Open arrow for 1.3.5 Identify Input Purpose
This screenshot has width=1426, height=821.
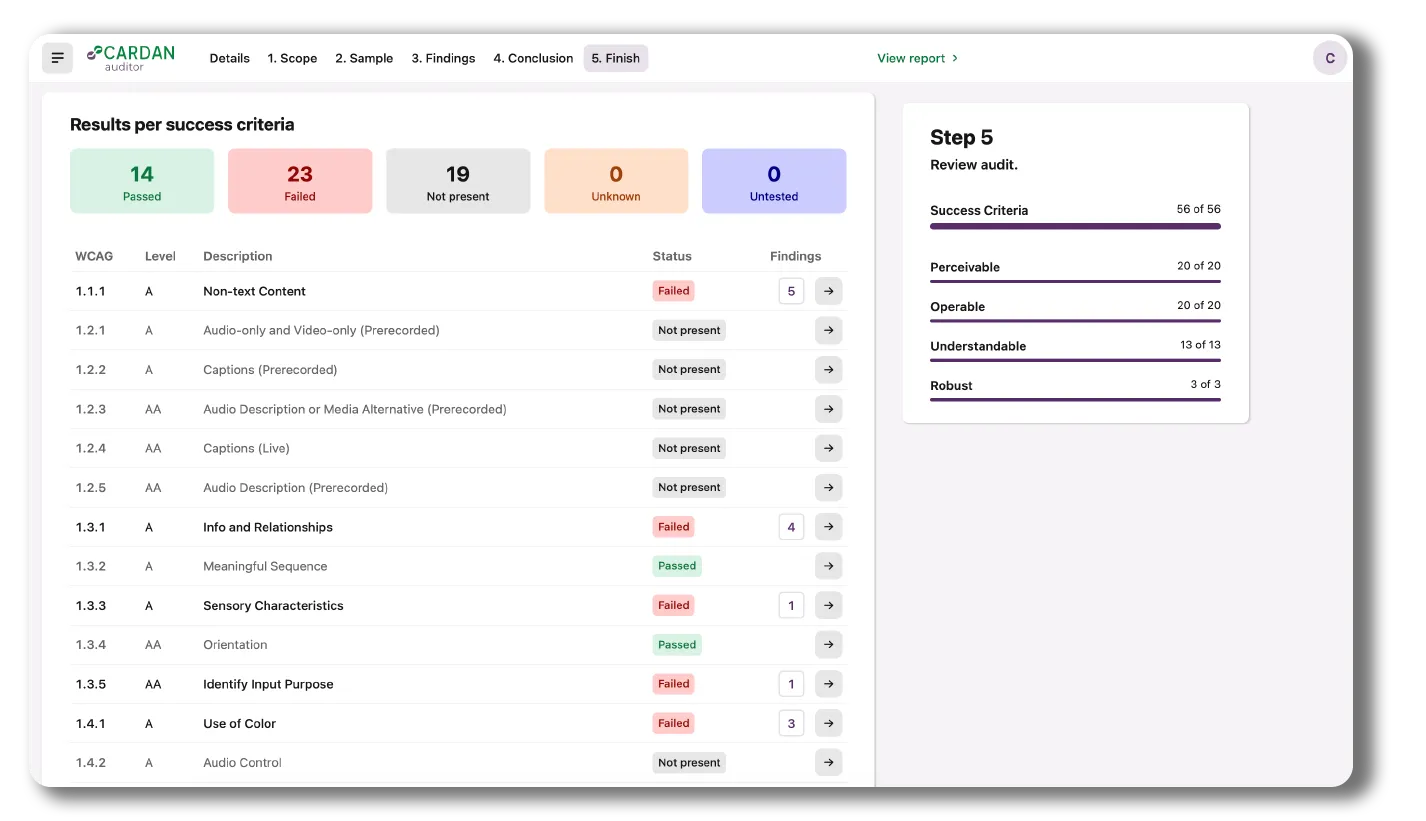click(828, 684)
